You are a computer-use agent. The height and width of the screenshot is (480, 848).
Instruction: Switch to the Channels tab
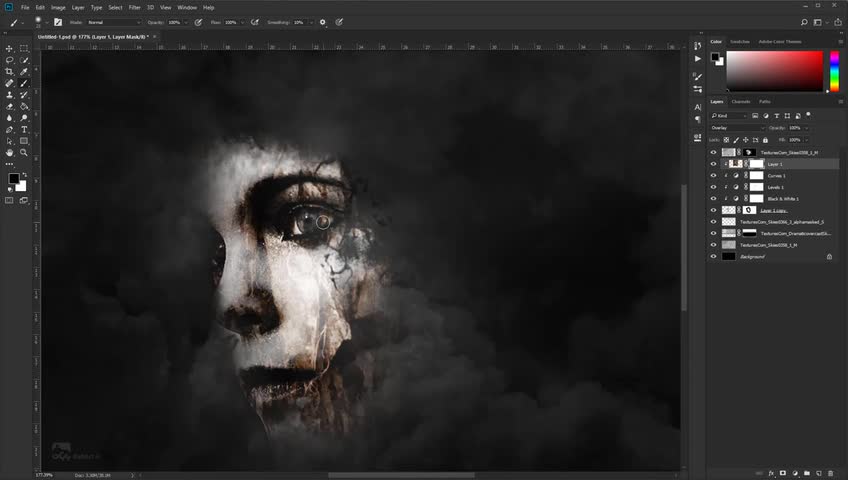coord(741,101)
